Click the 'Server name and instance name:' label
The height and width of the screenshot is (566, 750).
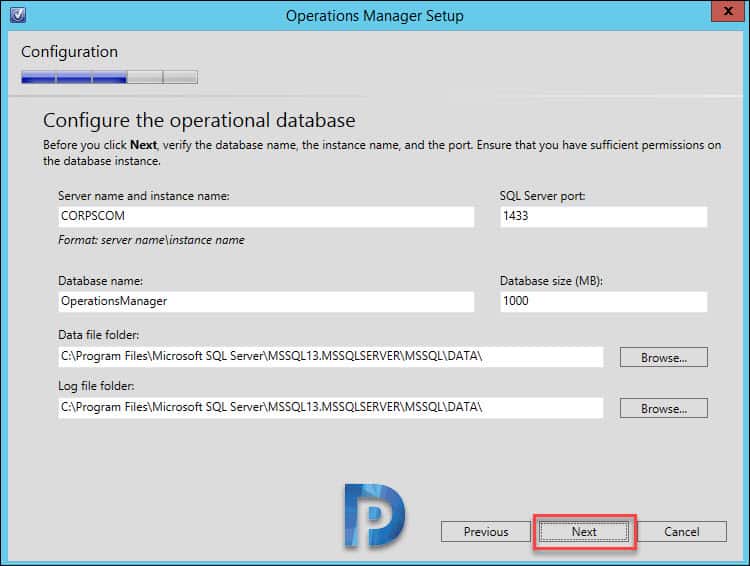point(143,196)
